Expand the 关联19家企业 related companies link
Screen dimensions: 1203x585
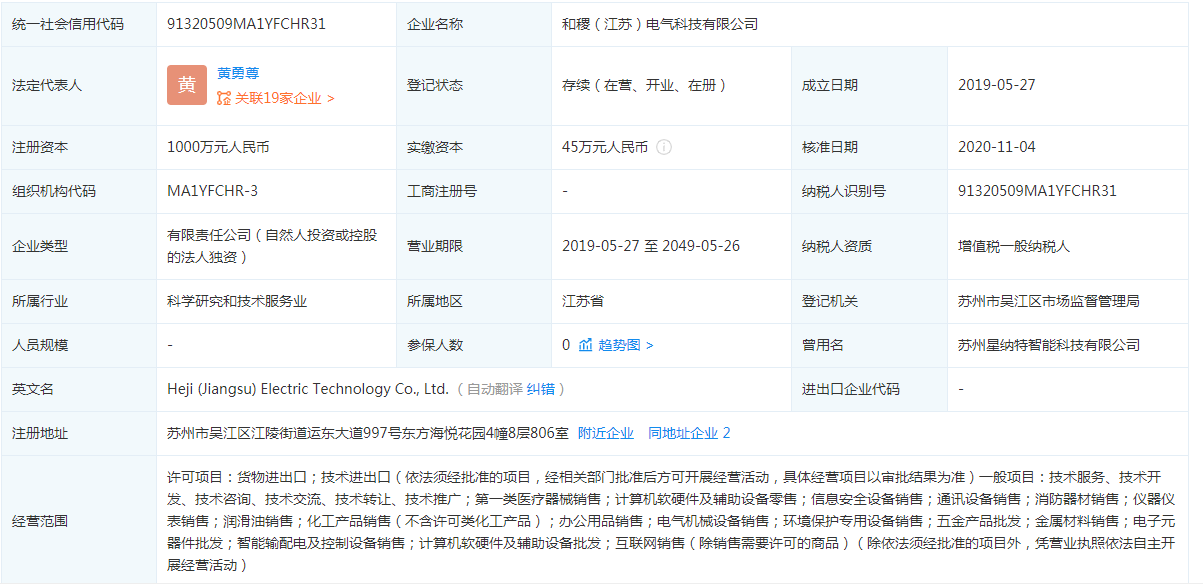(284, 98)
